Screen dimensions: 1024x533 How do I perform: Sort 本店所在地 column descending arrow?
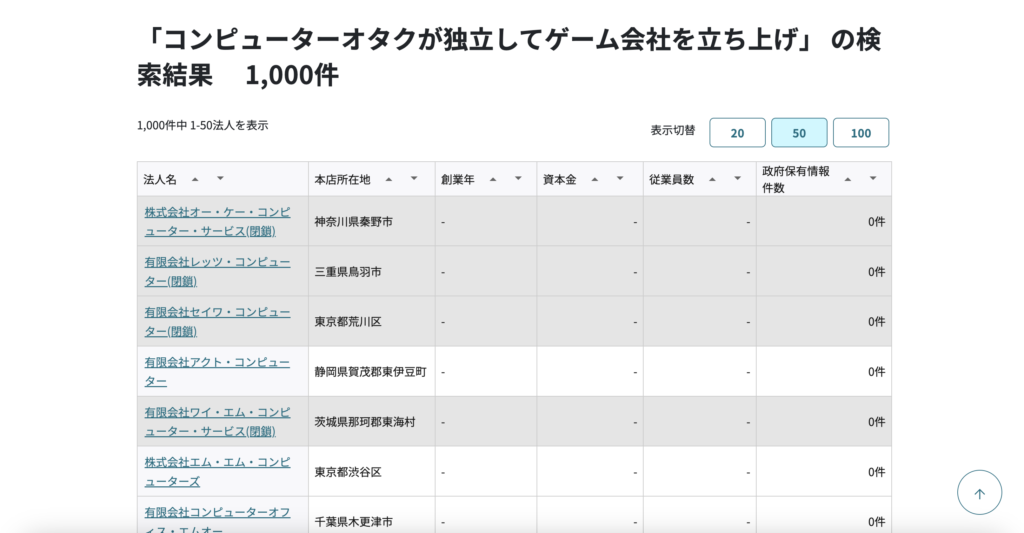pyautogui.click(x=414, y=179)
